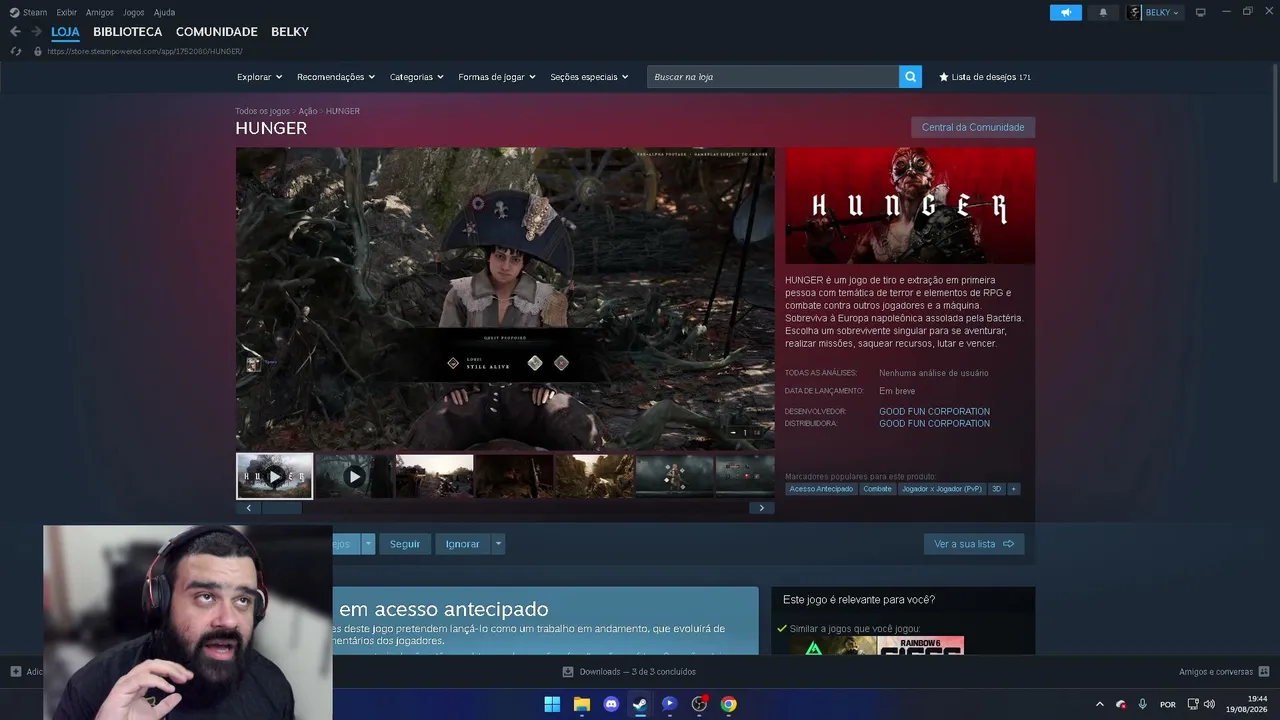Open the Ação breadcrumb link
1280x720 pixels.
[x=308, y=111]
